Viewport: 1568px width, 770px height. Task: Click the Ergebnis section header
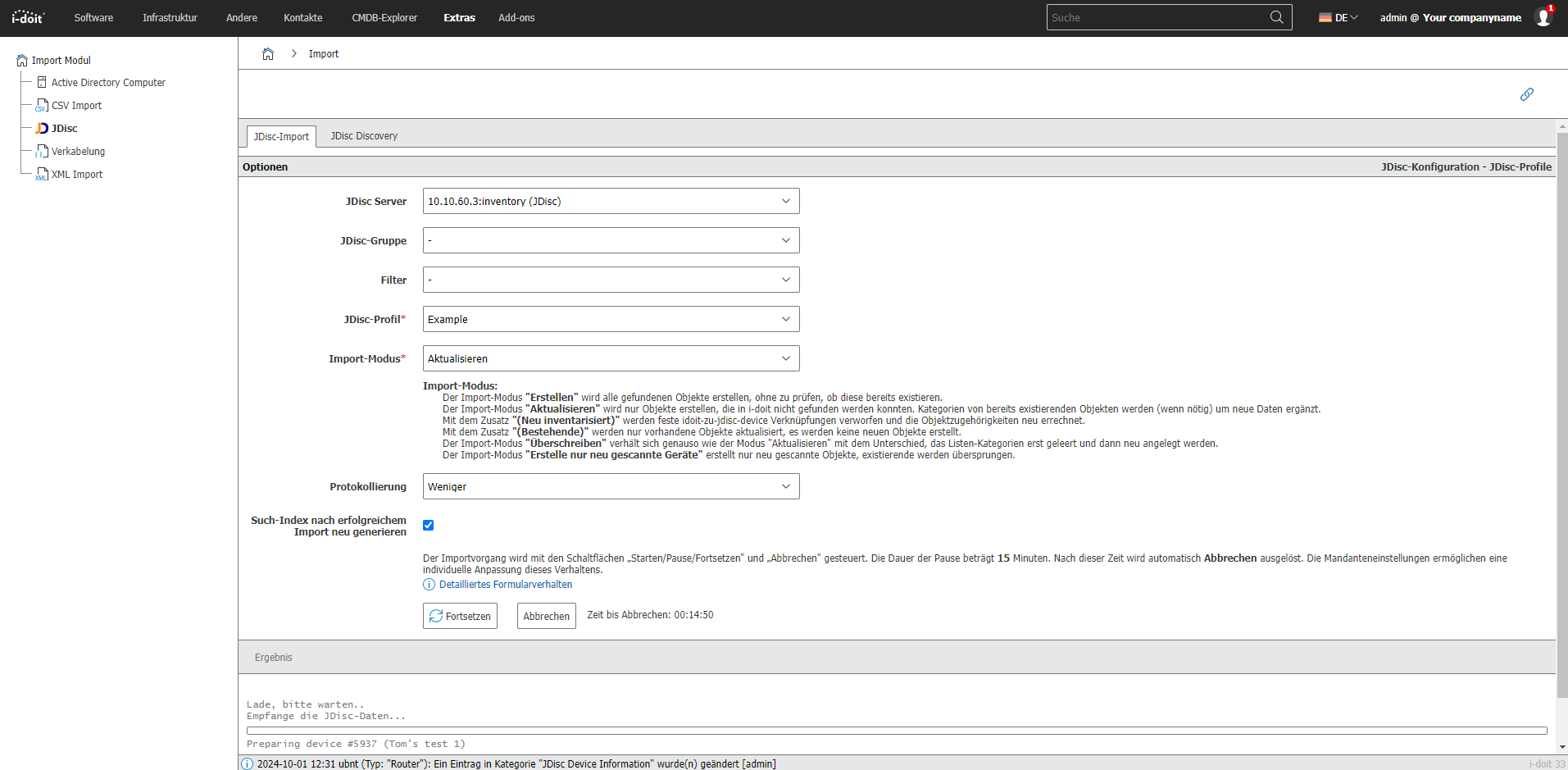[x=897, y=658]
